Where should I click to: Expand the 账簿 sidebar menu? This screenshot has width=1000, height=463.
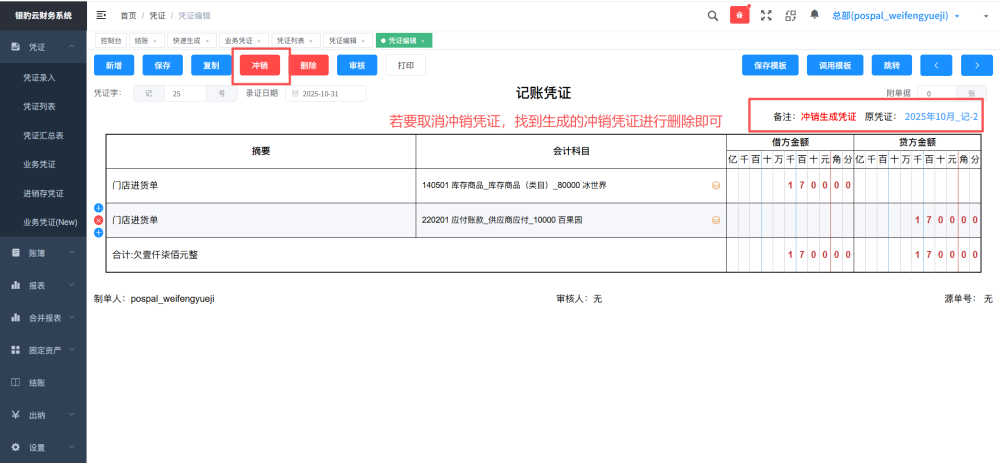[72, 253]
